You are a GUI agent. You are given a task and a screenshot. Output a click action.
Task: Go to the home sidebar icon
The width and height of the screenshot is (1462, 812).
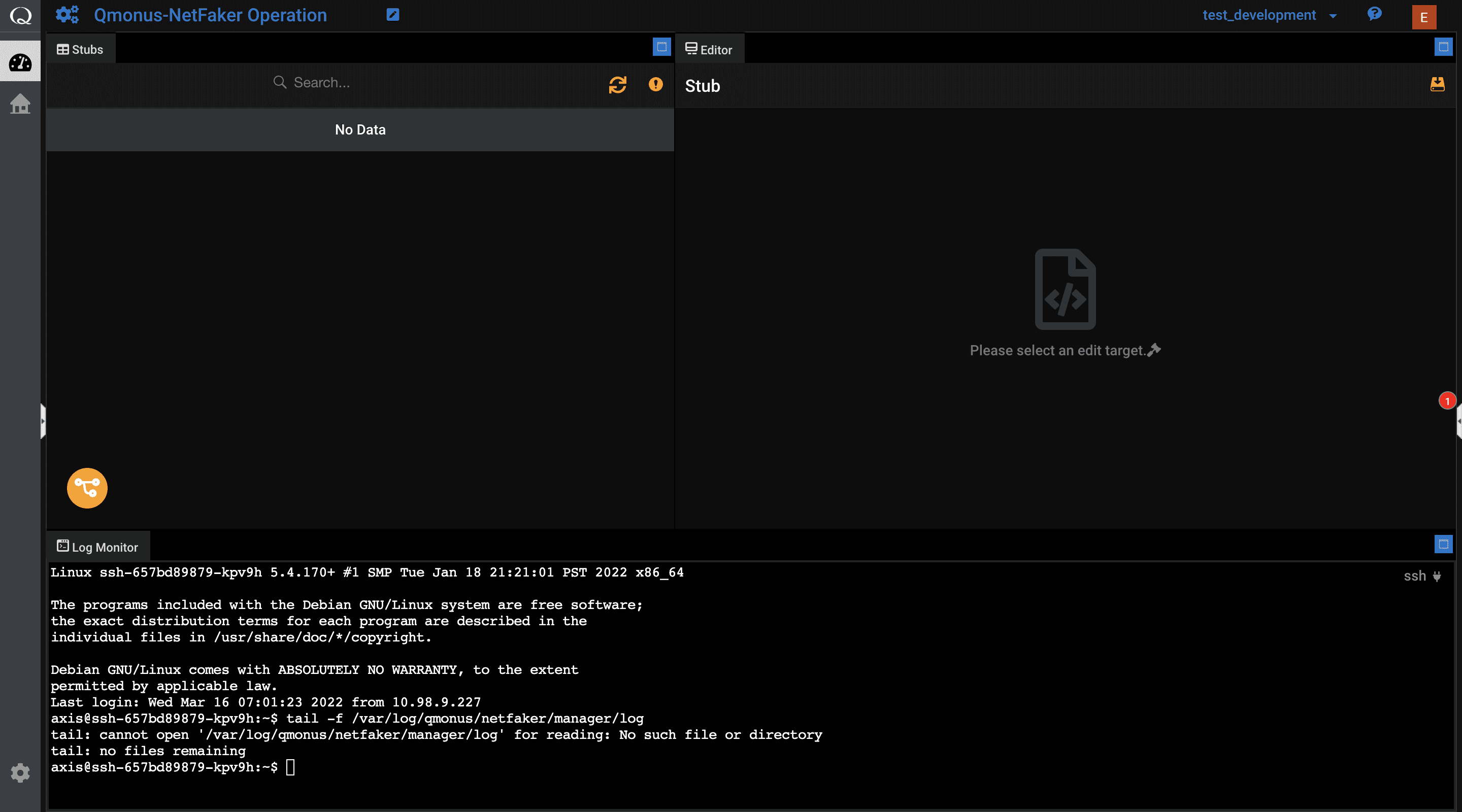click(20, 103)
